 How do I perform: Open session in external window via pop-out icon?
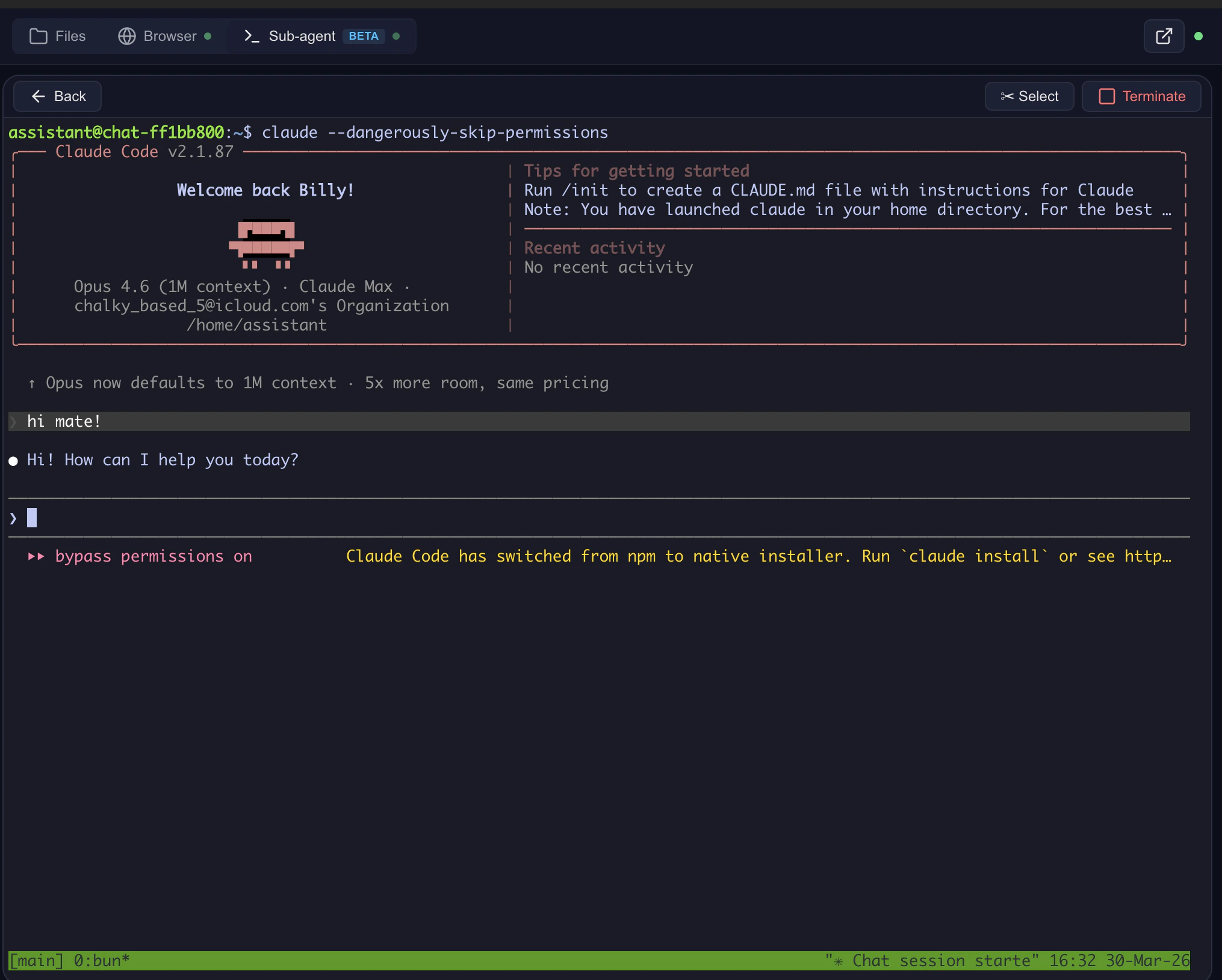[x=1164, y=36]
